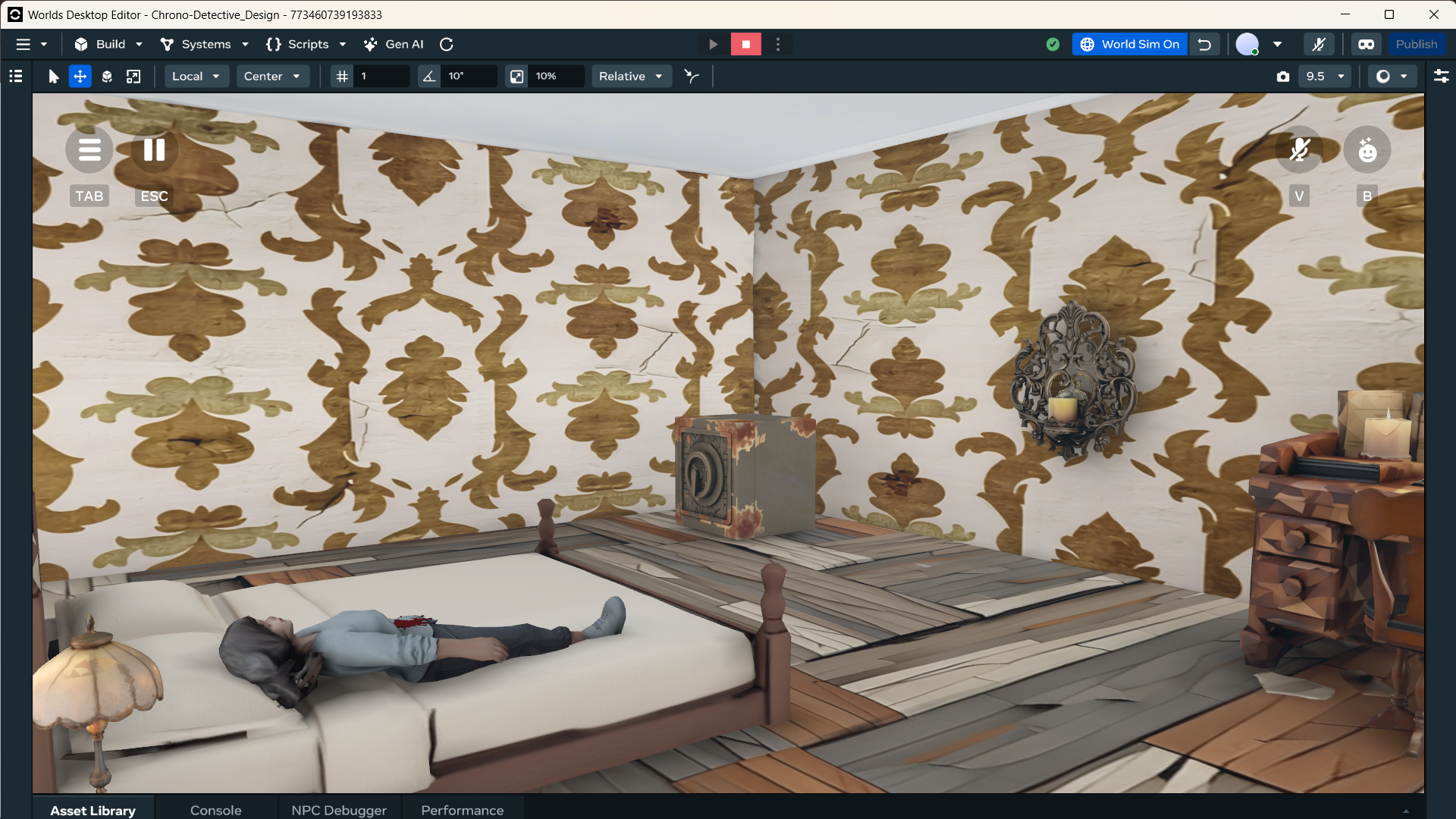Click the rotation snap angle field

point(470,77)
